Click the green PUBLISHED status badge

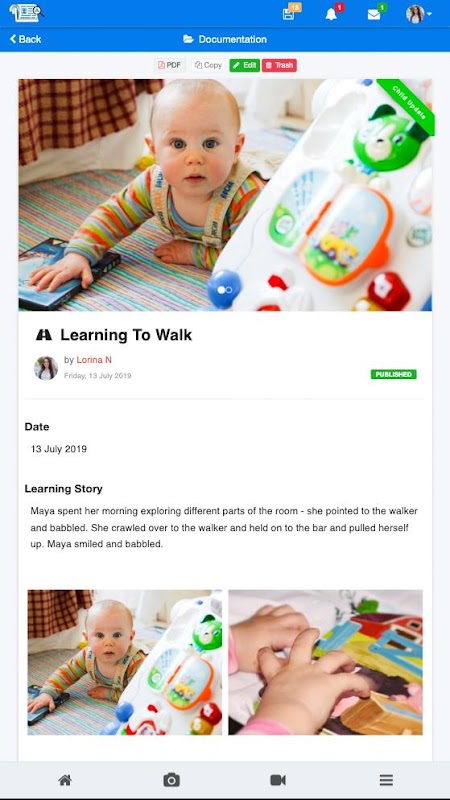(x=393, y=374)
